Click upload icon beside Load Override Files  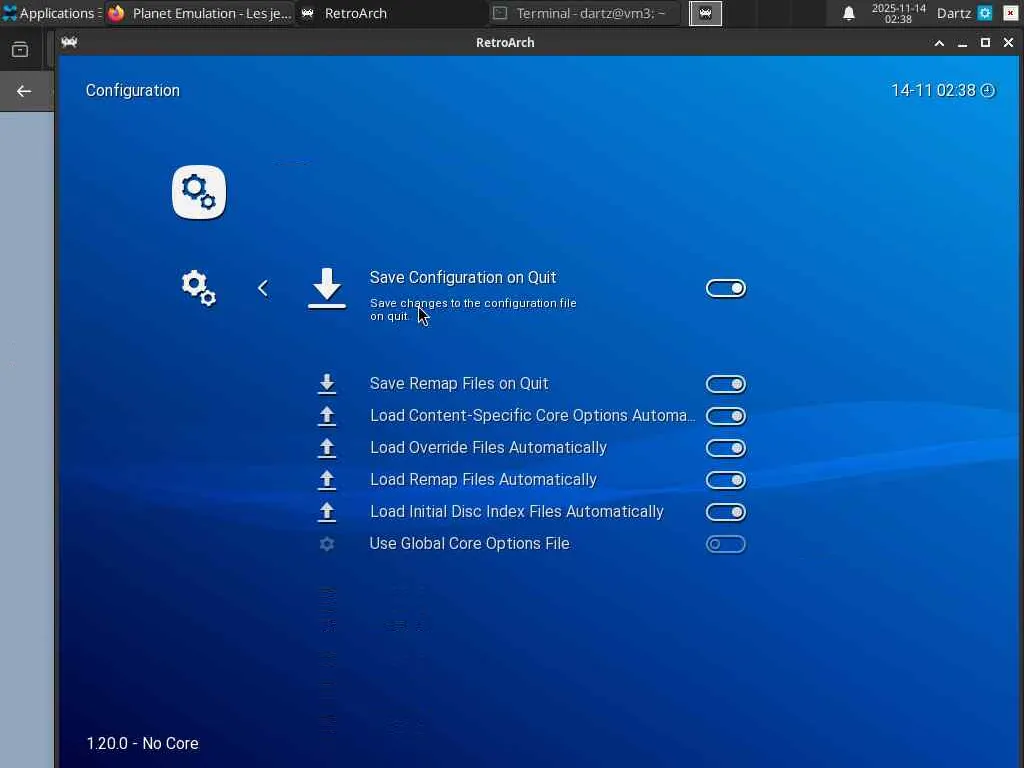(x=327, y=448)
